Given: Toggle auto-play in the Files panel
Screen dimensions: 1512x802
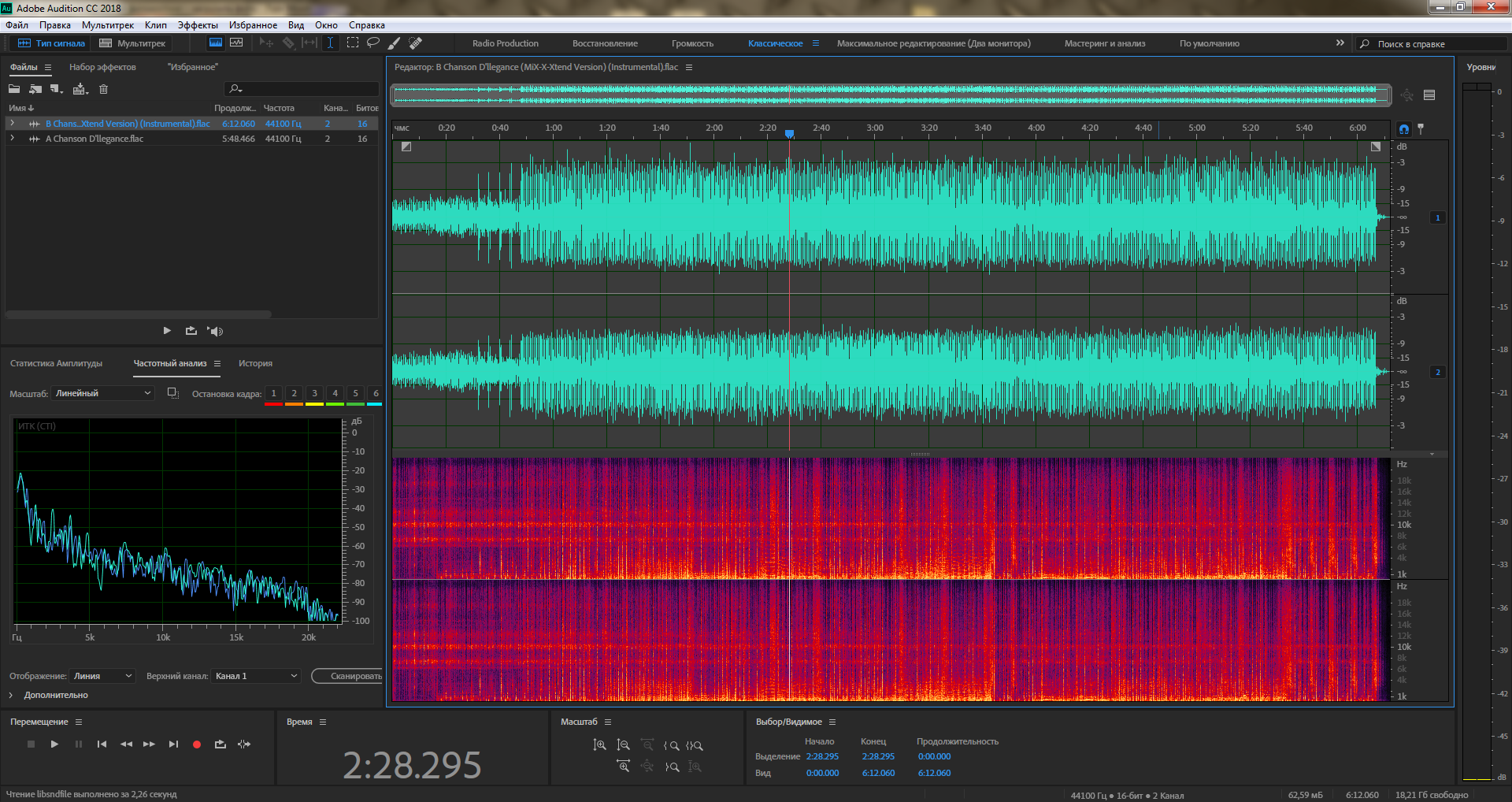Looking at the screenshot, I should (x=215, y=331).
